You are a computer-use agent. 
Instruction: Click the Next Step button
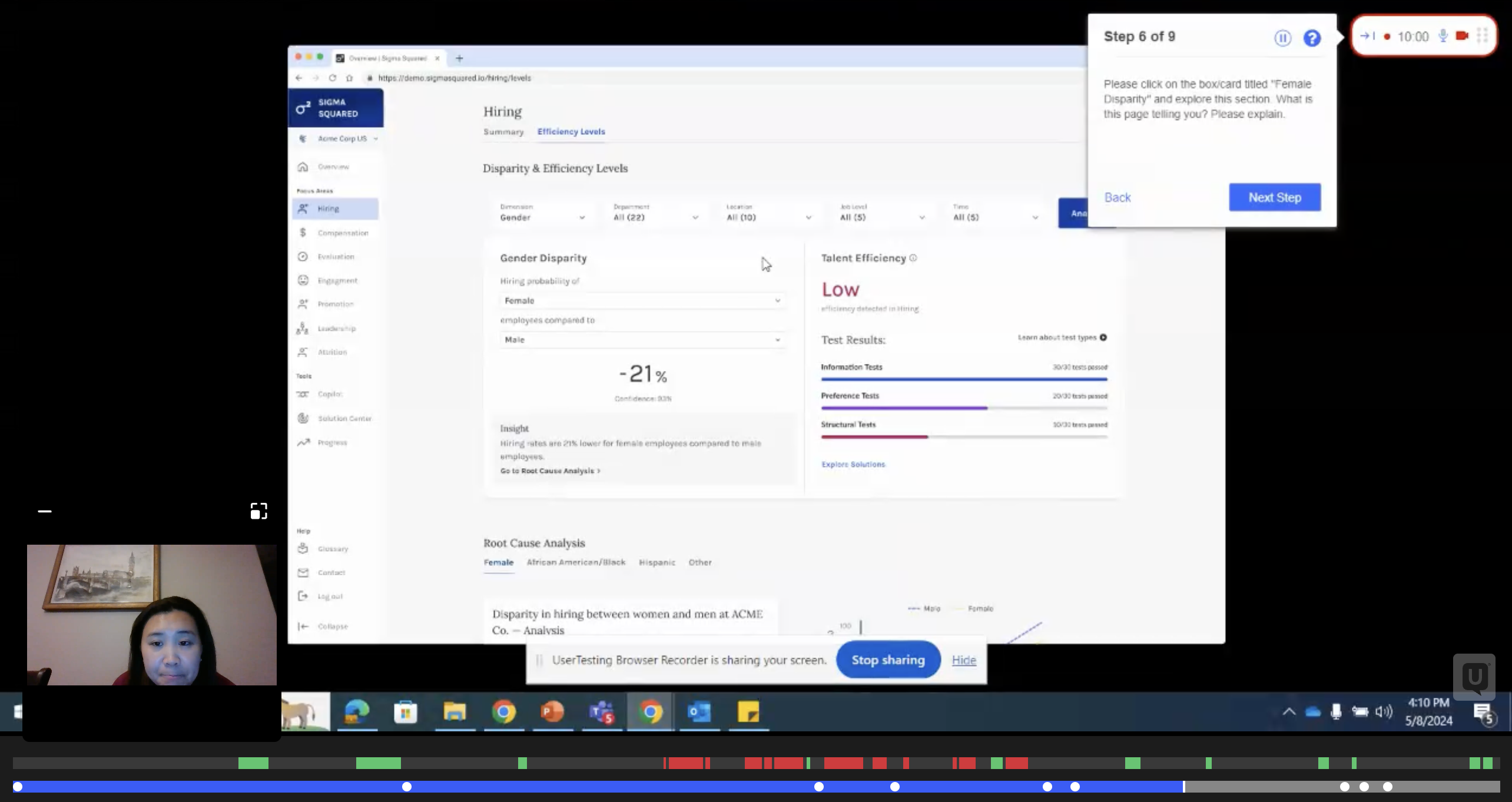coord(1275,197)
